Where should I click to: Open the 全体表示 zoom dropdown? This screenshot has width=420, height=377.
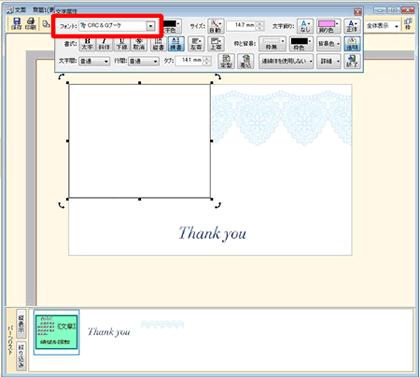pyautogui.click(x=383, y=26)
